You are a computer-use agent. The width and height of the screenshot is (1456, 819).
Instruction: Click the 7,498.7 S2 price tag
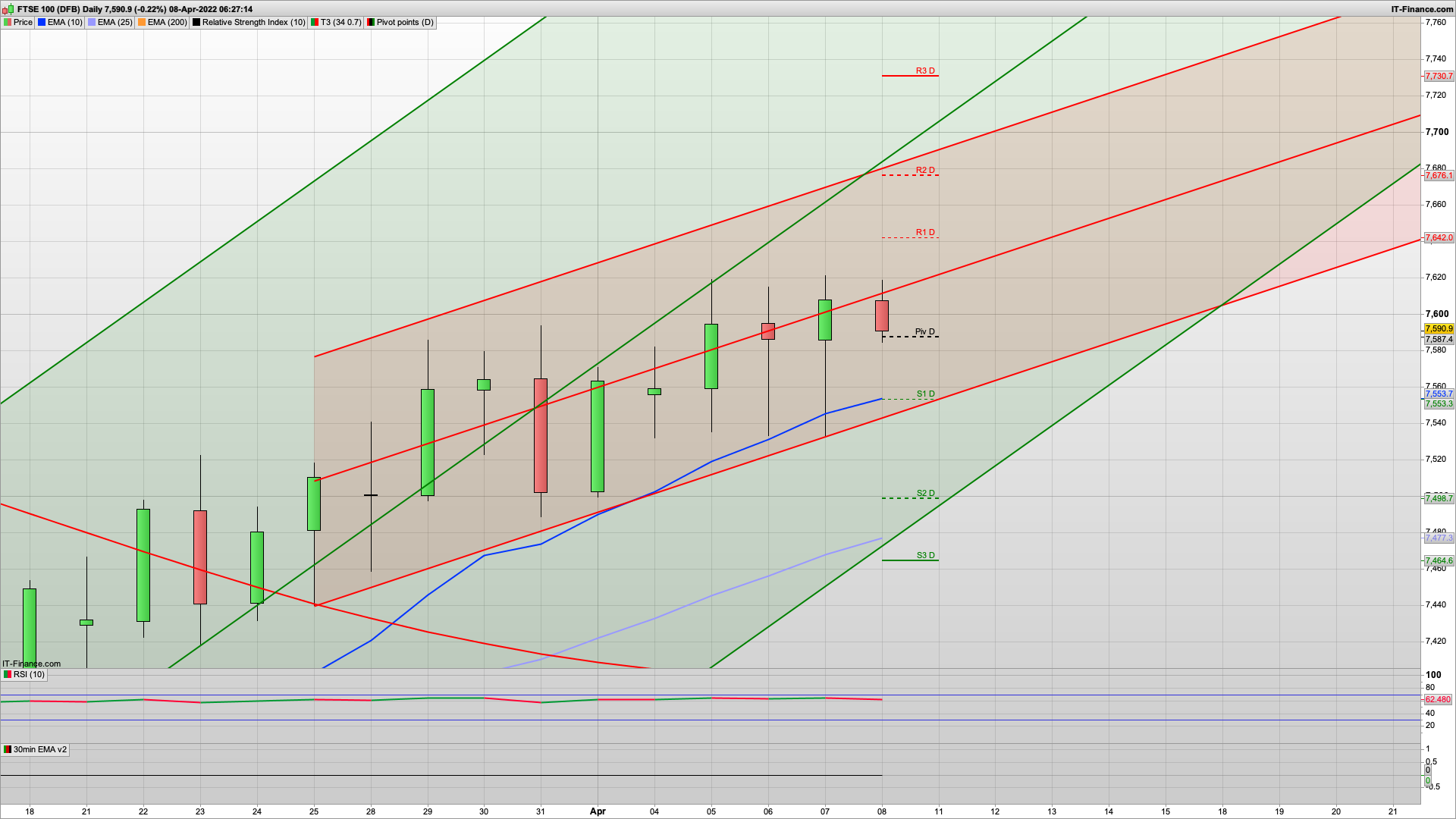(x=1439, y=499)
